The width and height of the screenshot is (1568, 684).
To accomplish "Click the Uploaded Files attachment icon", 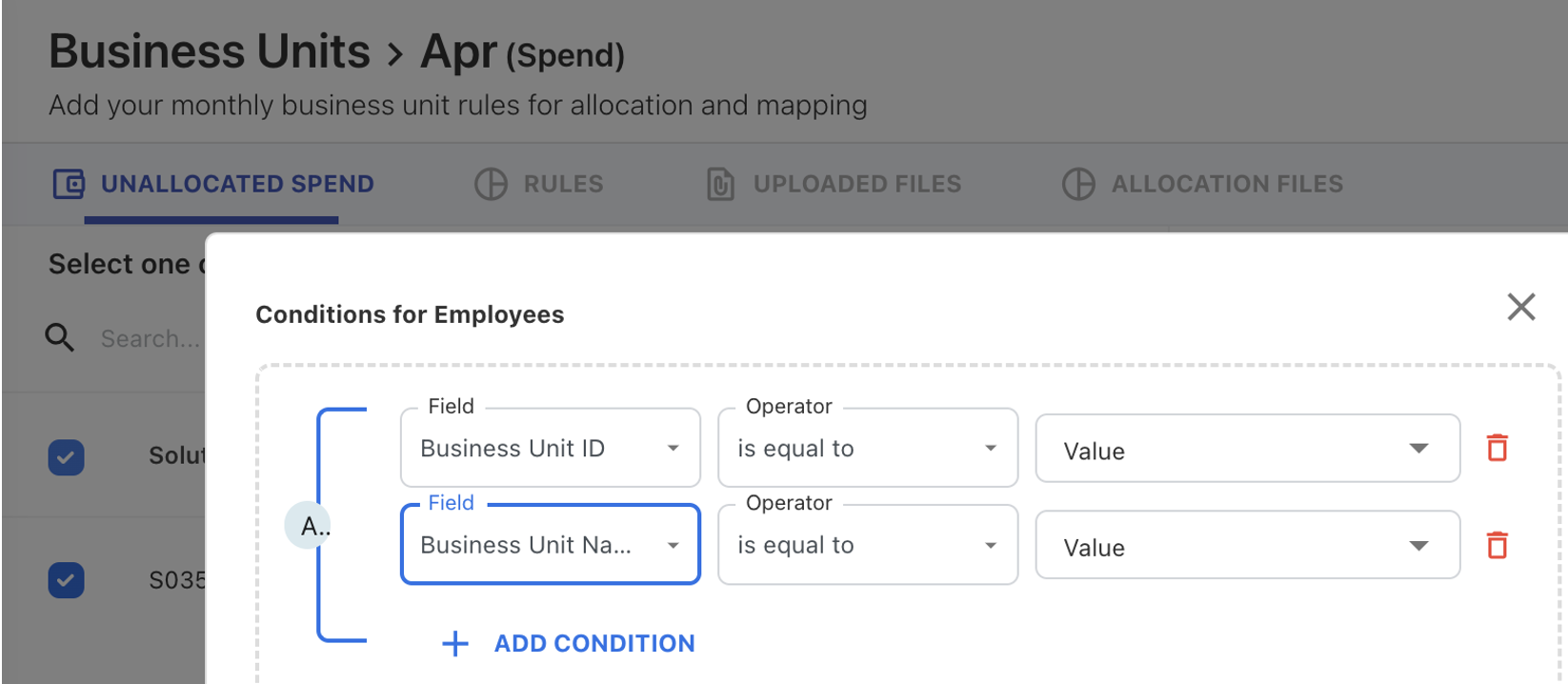I will pos(720,184).
